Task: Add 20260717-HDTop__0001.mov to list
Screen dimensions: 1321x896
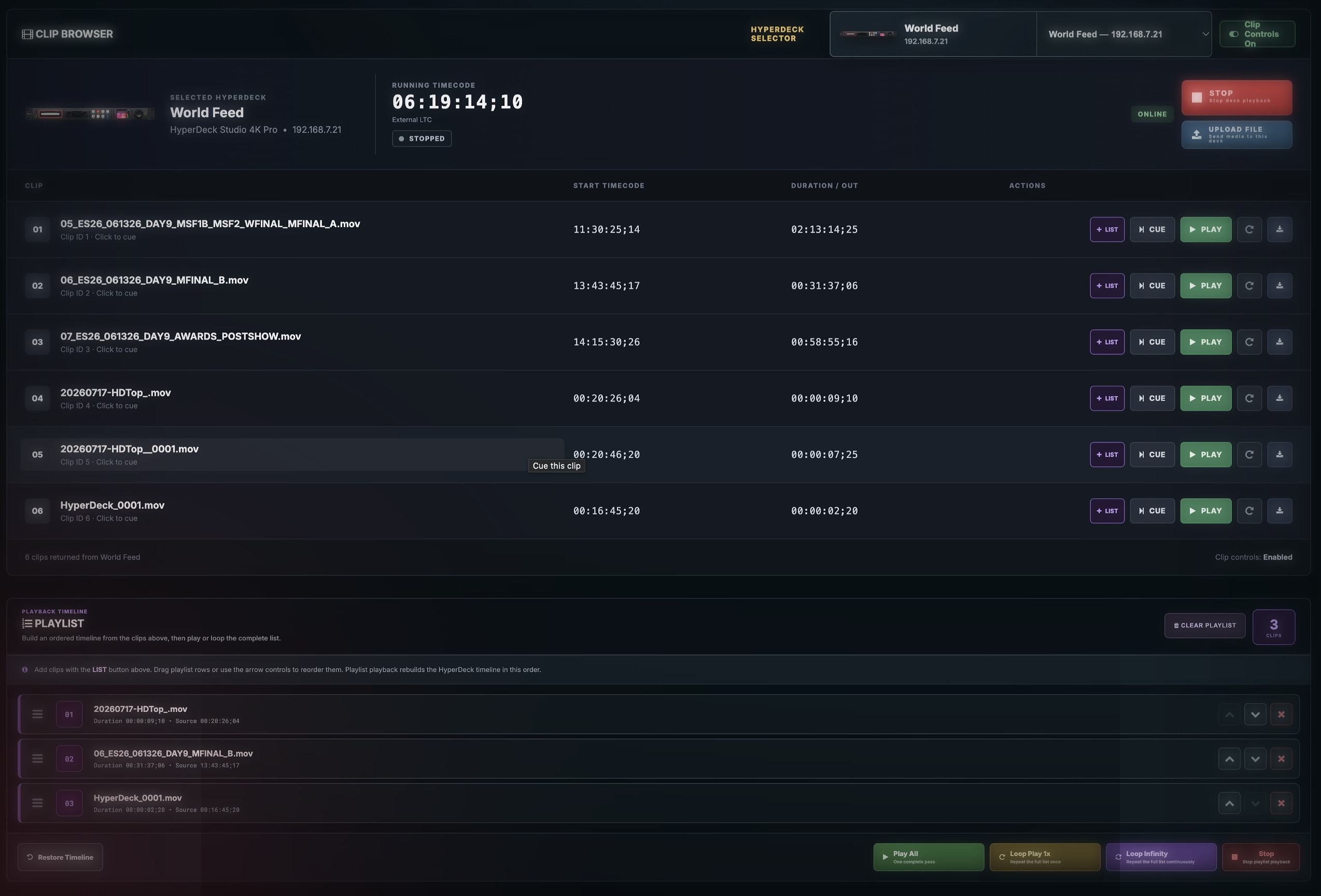Action: coord(1107,455)
